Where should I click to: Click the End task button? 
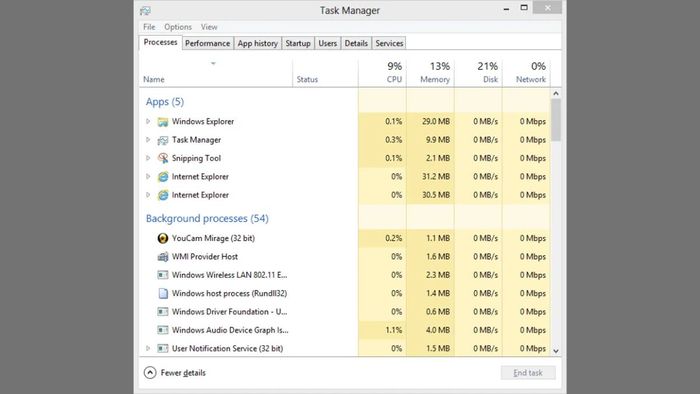coord(528,373)
